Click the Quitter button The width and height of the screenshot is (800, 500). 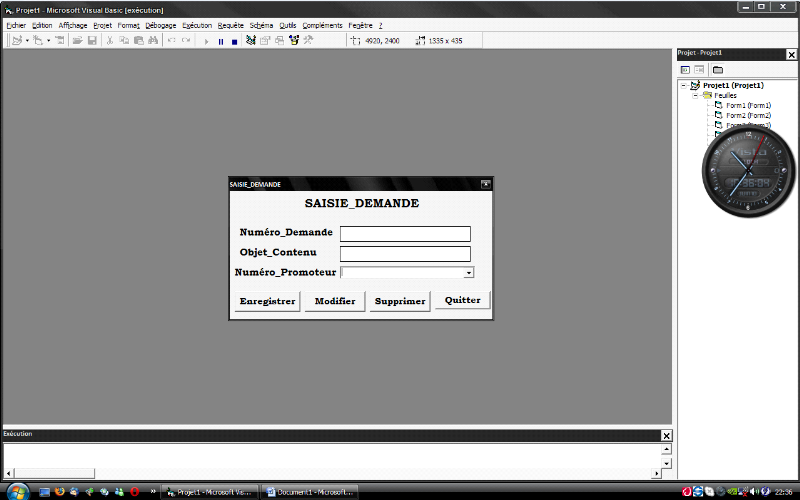(462, 300)
